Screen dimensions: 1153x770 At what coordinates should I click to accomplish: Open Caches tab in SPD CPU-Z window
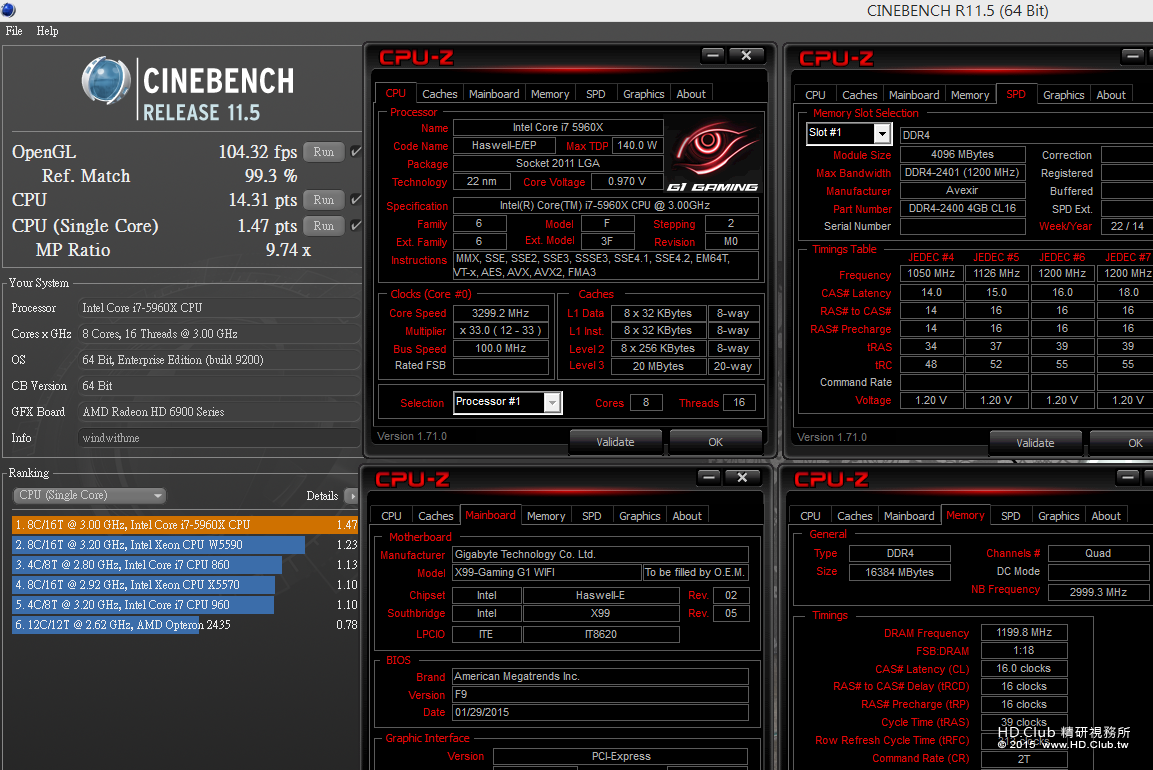point(860,95)
